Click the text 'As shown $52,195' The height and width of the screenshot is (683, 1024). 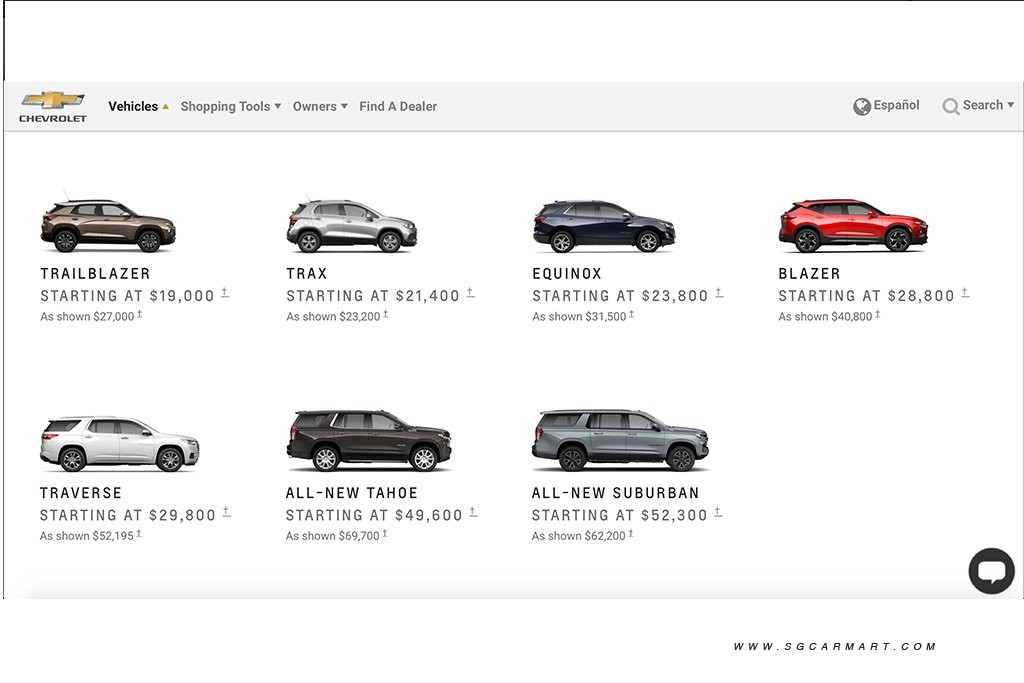point(86,536)
